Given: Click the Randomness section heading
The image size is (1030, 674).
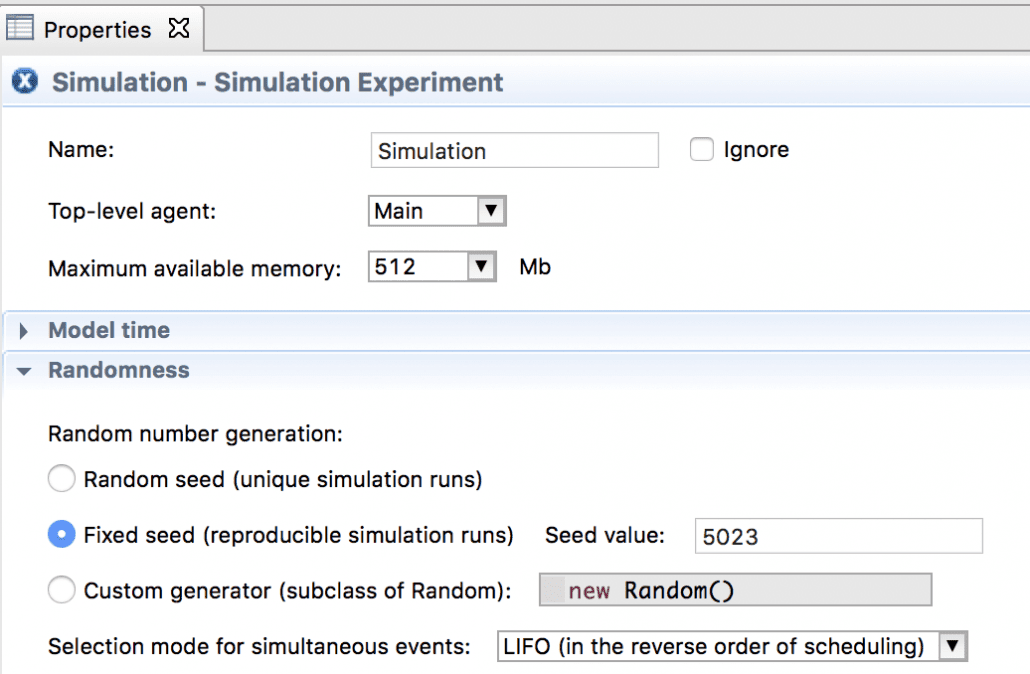Looking at the screenshot, I should tap(118, 370).
